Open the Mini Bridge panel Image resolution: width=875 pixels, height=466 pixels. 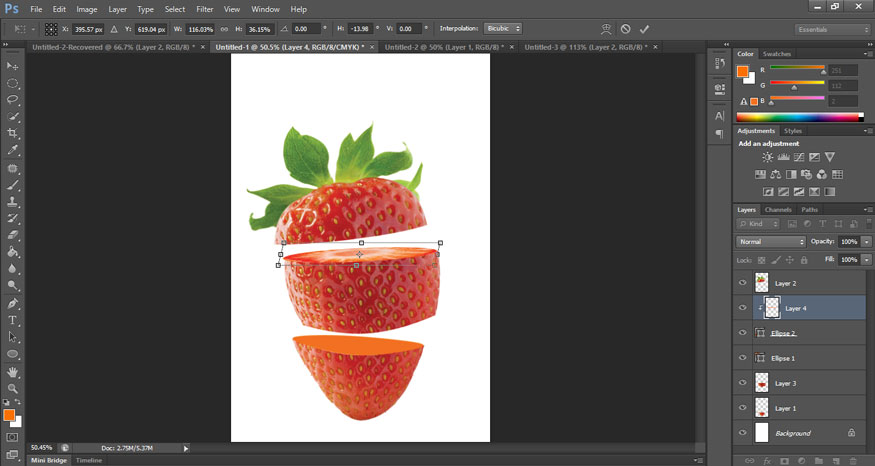tap(49, 460)
